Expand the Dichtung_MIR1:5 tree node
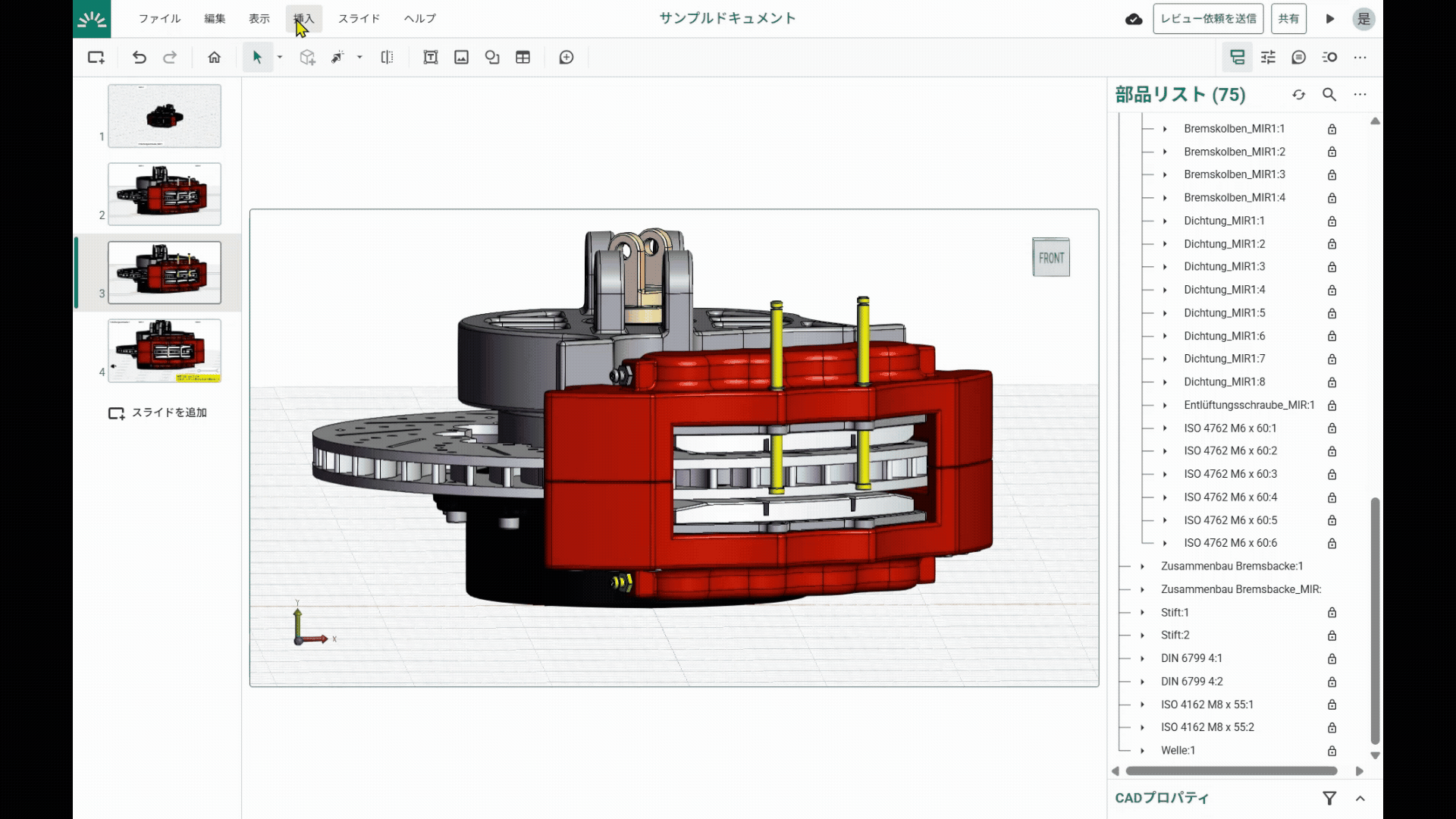 (1165, 313)
